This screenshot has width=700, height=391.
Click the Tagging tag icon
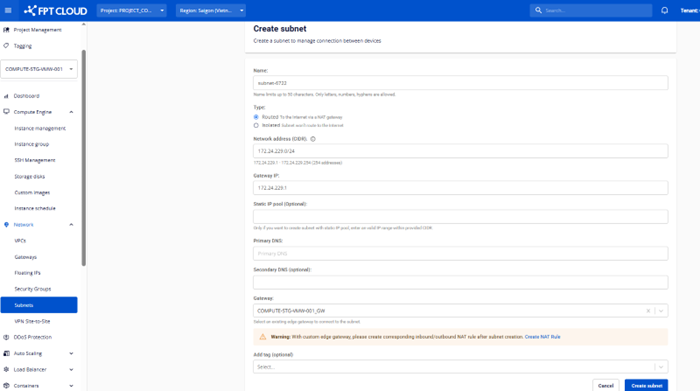pyautogui.click(x=6, y=46)
